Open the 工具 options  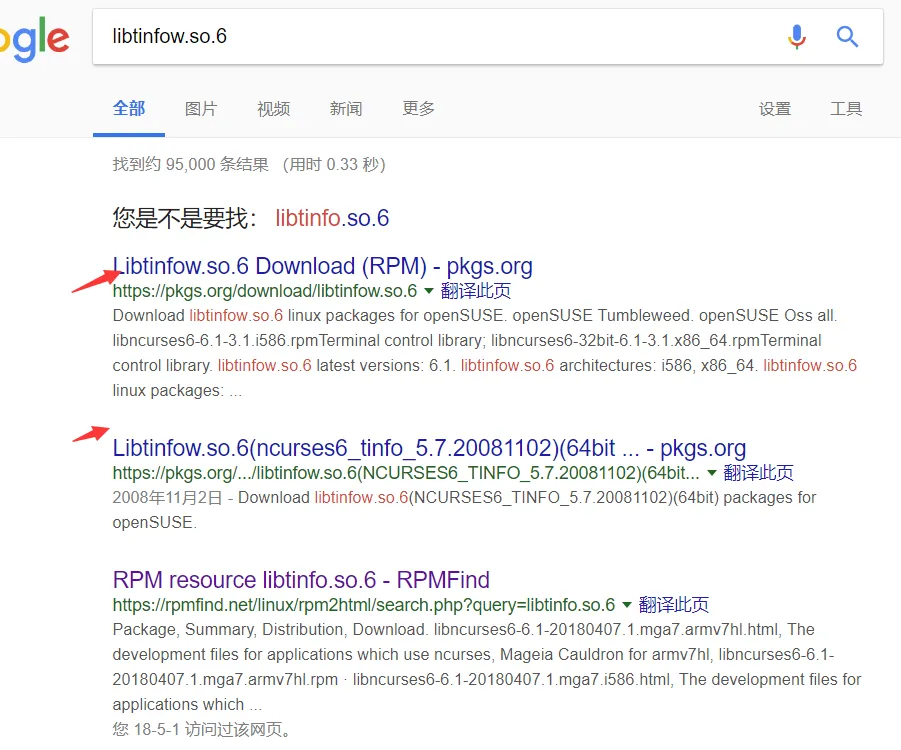(846, 108)
